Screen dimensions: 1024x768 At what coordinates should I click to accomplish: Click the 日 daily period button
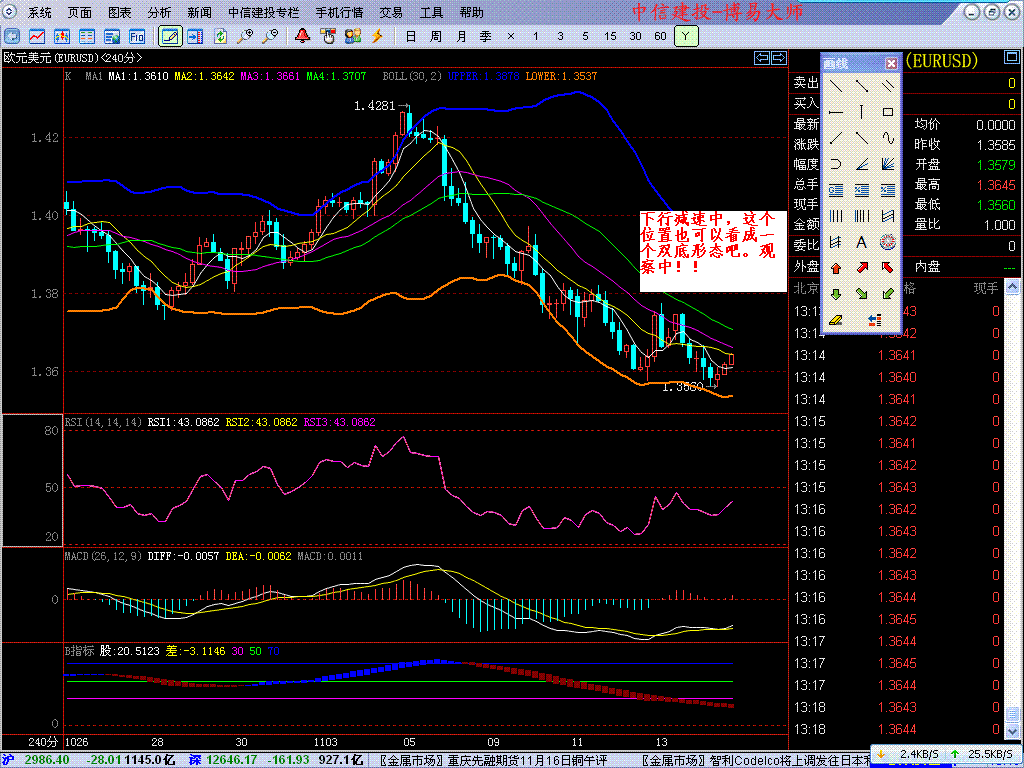pyautogui.click(x=410, y=36)
